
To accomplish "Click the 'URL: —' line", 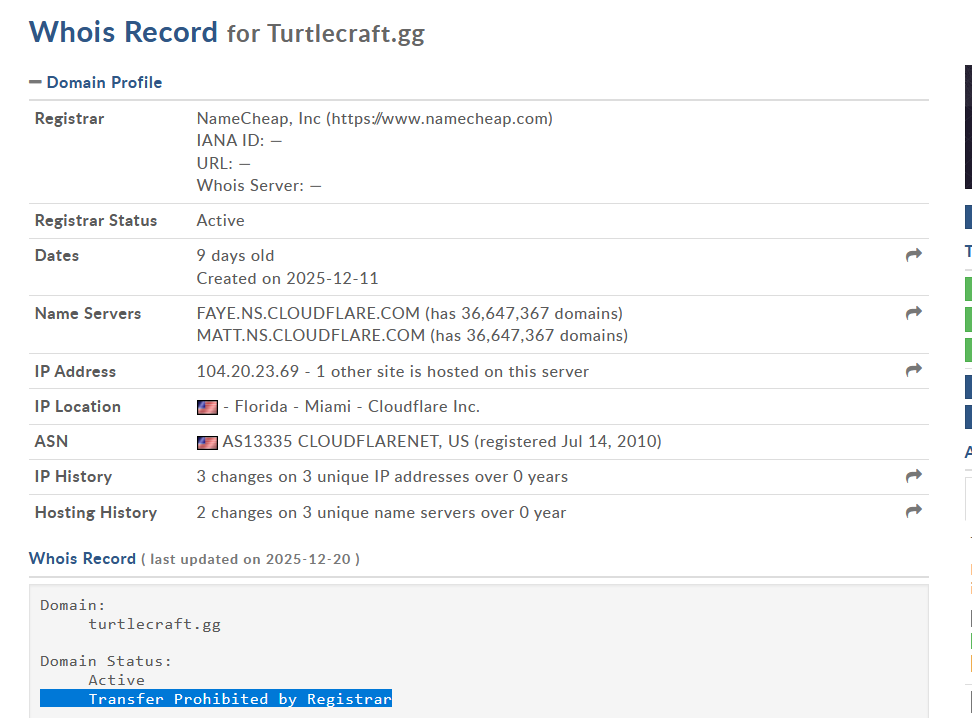I will 224,163.
